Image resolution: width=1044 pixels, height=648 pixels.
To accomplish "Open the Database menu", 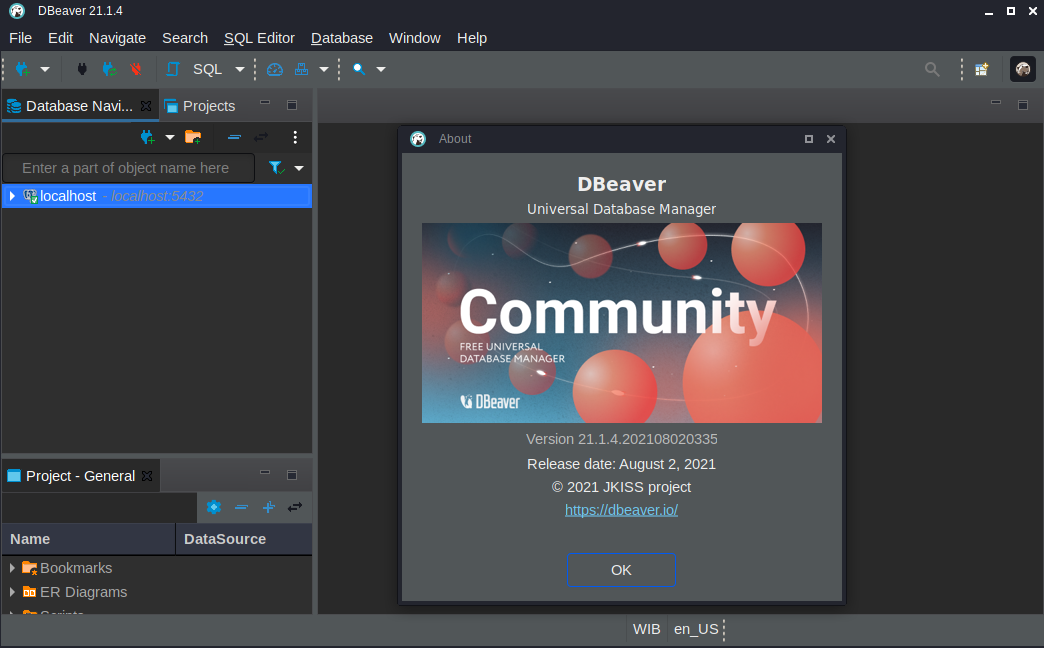I will pyautogui.click(x=341, y=38).
